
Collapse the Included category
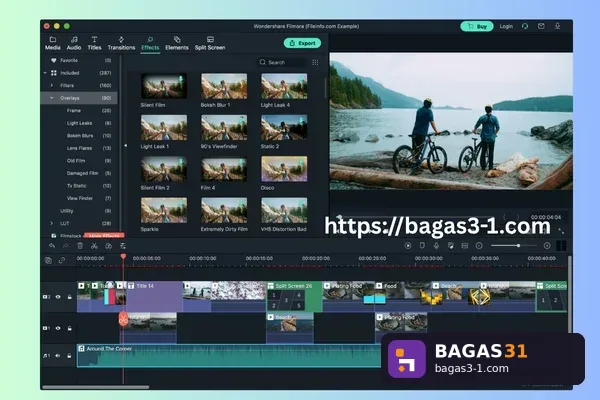click(45, 73)
